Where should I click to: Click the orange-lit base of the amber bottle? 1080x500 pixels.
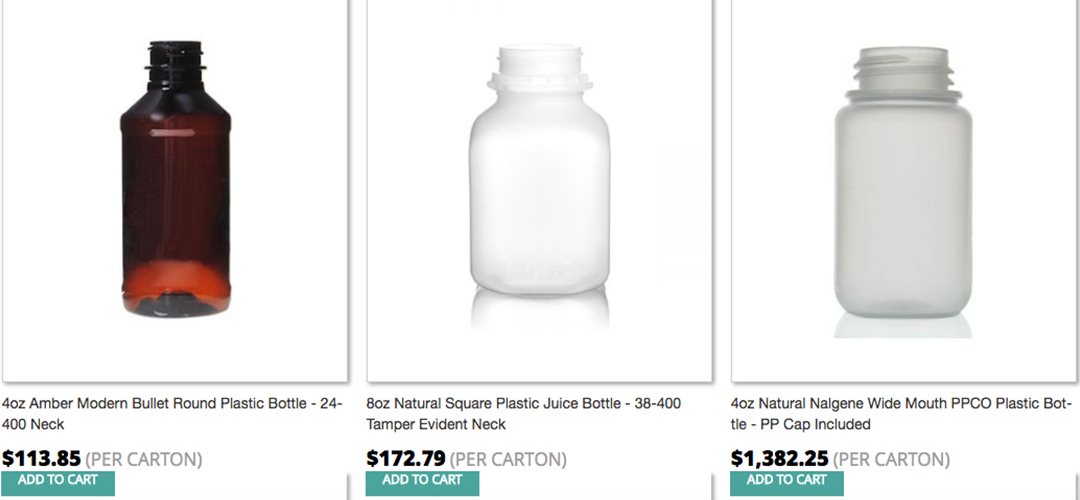176,285
